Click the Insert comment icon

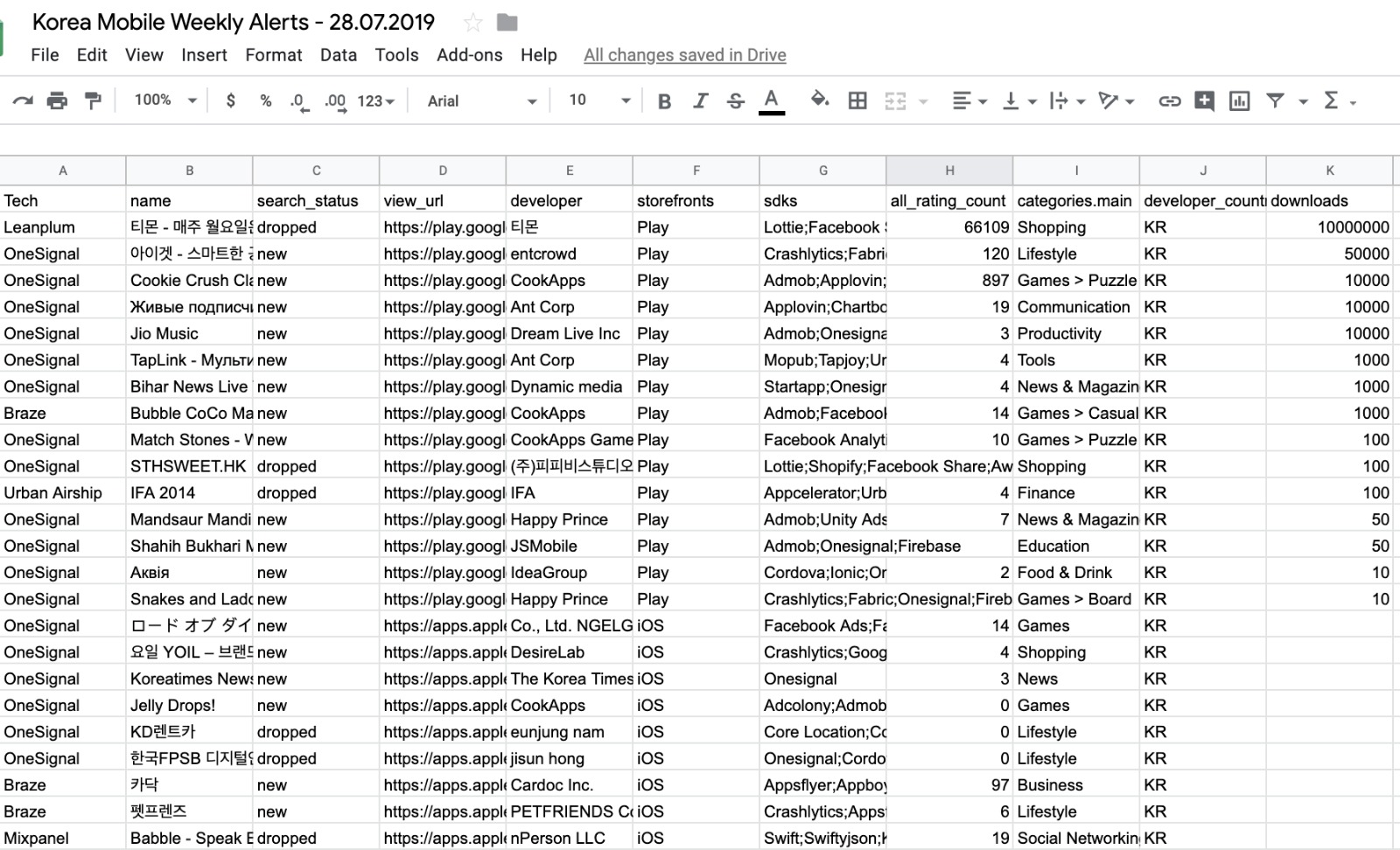tap(1204, 101)
